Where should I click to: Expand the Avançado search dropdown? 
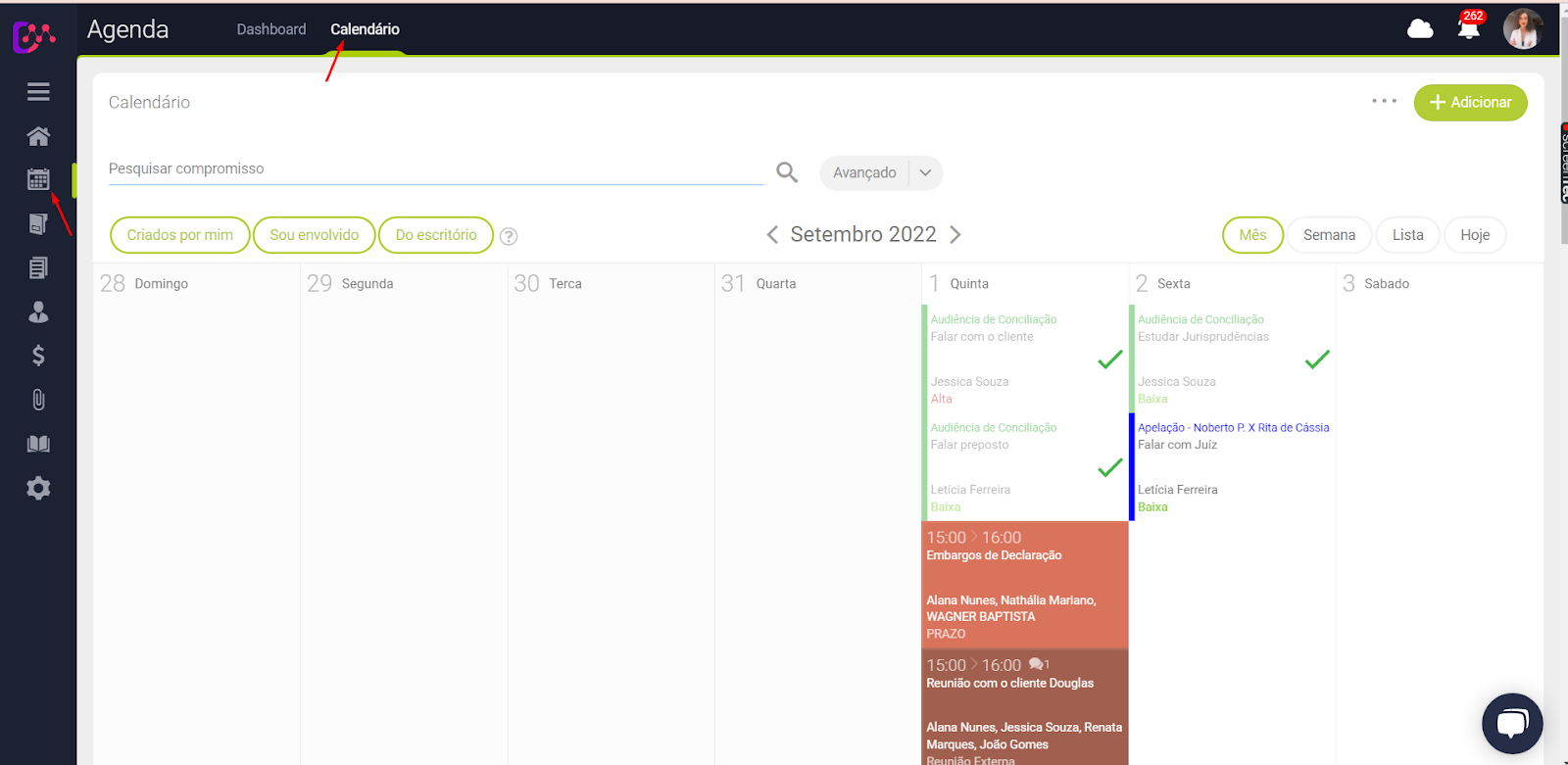pos(925,172)
